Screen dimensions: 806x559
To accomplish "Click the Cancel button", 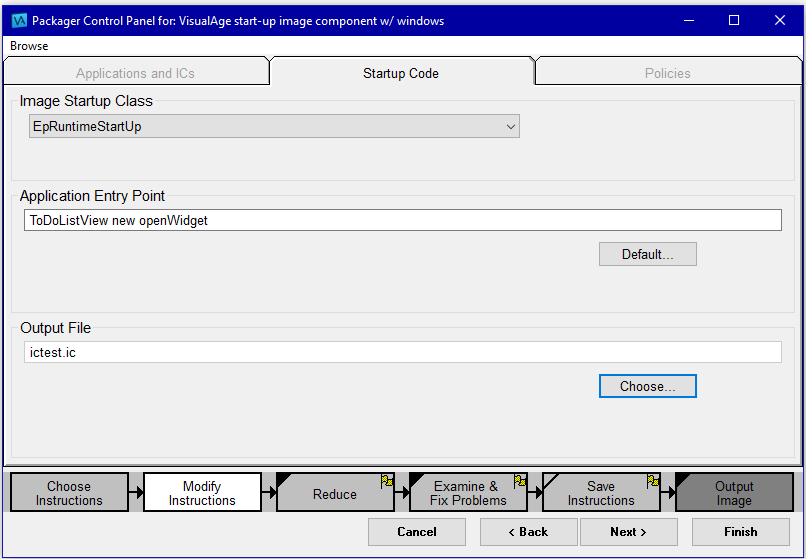I will click(417, 532).
